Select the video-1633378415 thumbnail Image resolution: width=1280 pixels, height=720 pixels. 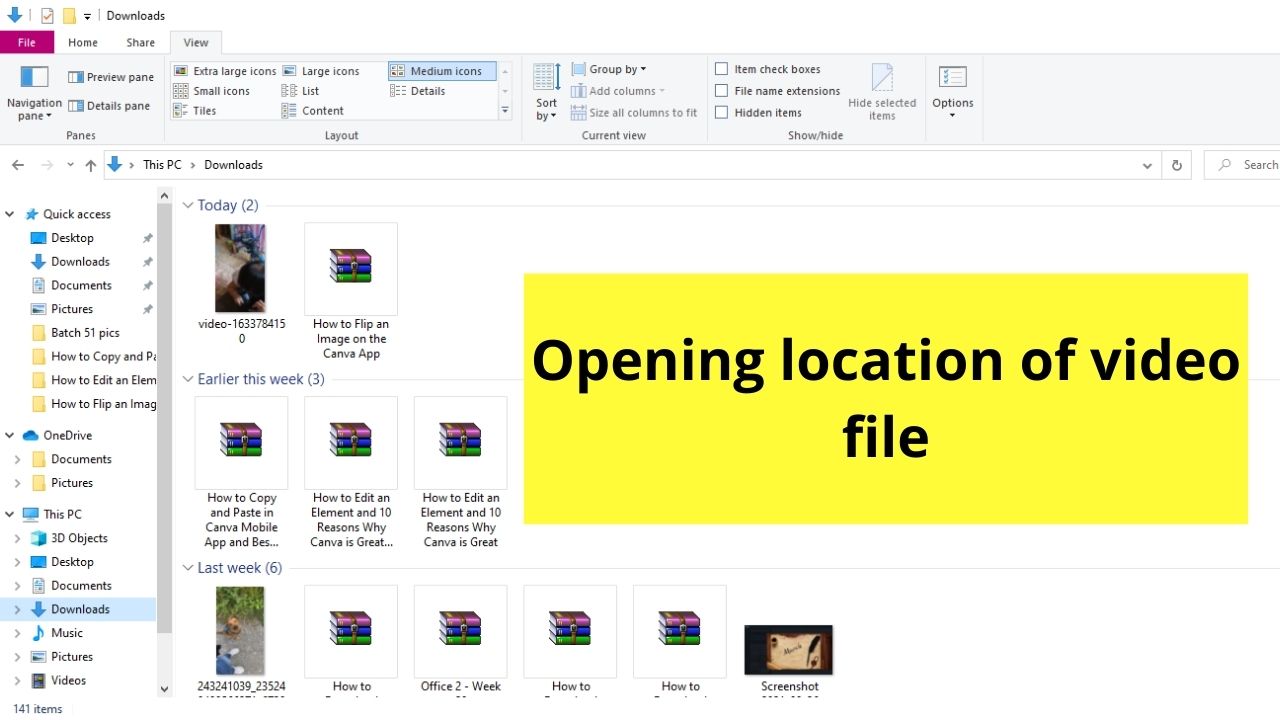coord(240,267)
